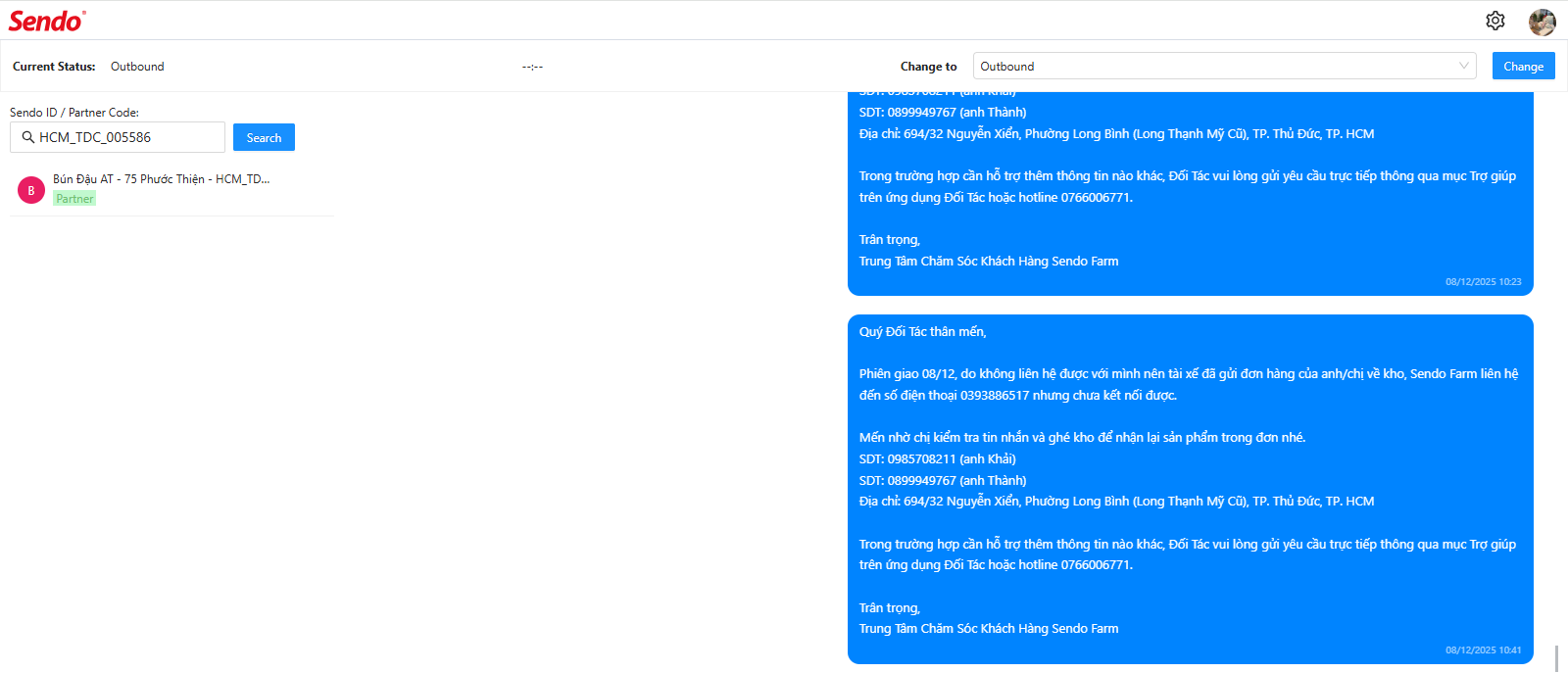
Task: Focus the Sendo ID / Partner Code input
Action: pos(127,137)
